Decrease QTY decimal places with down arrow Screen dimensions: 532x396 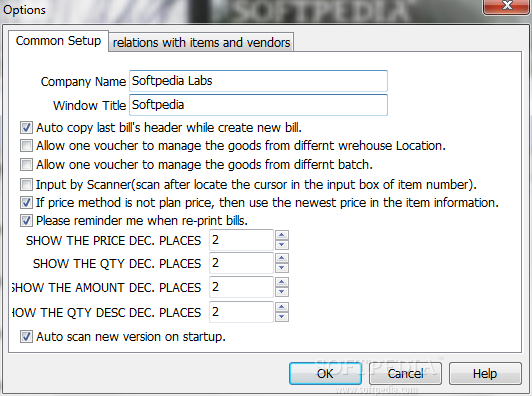[x=282, y=268]
